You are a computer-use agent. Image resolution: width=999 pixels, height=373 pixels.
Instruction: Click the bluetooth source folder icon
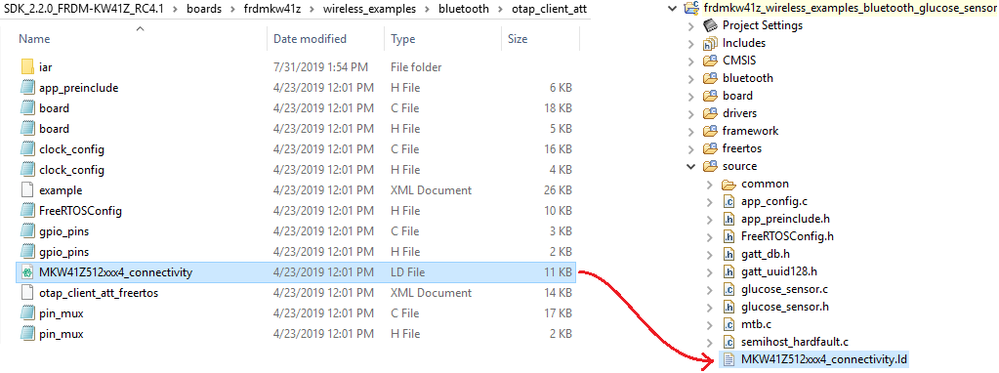click(710, 78)
